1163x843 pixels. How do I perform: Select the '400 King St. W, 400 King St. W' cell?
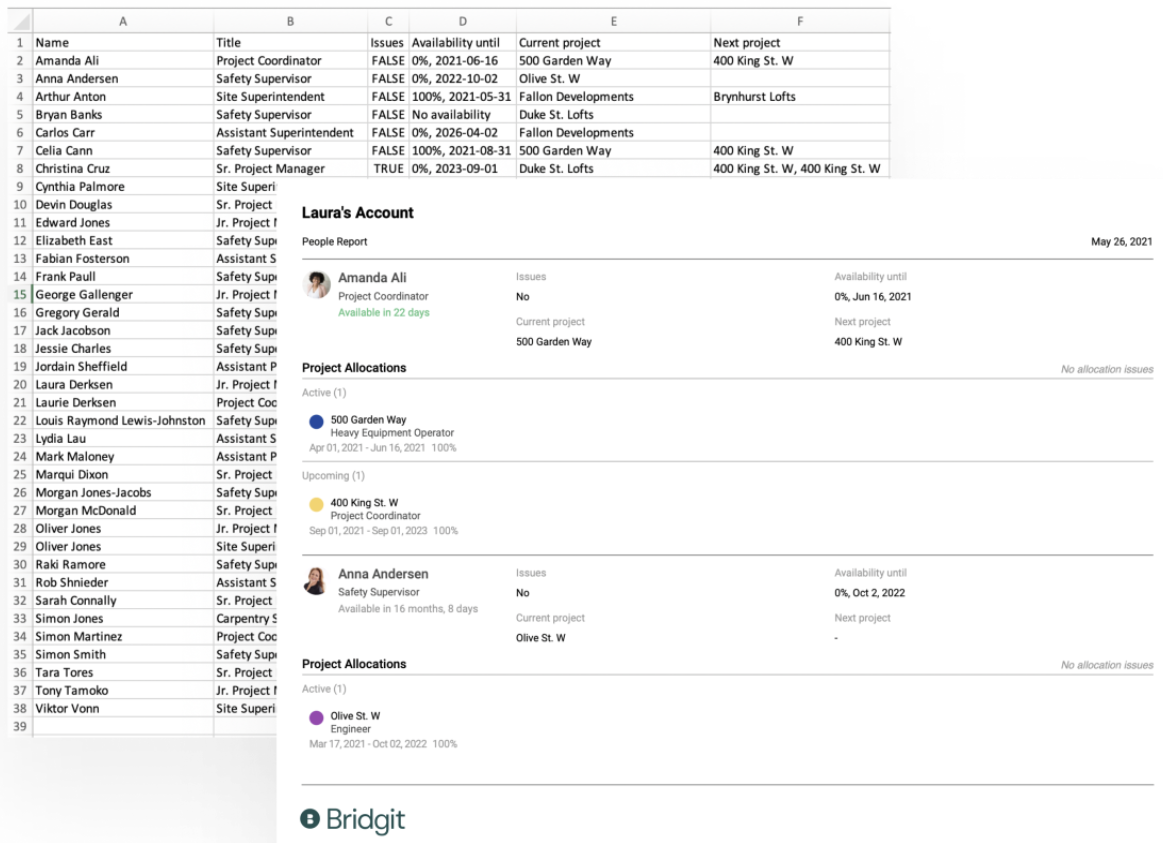click(800, 168)
